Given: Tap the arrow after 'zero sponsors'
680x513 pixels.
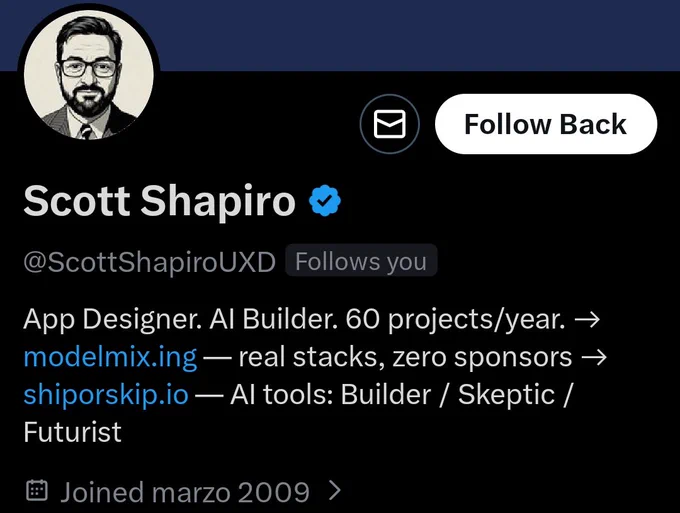Looking at the screenshot, I should click(594, 358).
